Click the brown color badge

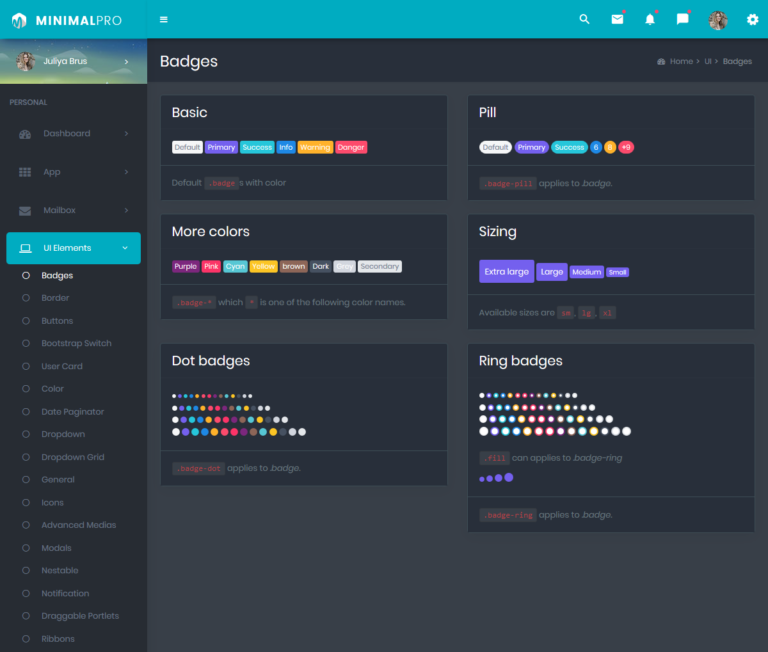[x=294, y=266]
